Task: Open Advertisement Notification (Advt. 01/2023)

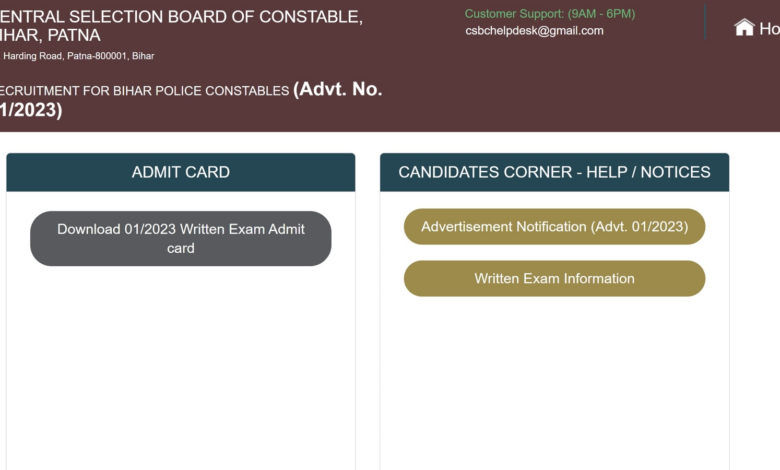Action: click(x=555, y=227)
